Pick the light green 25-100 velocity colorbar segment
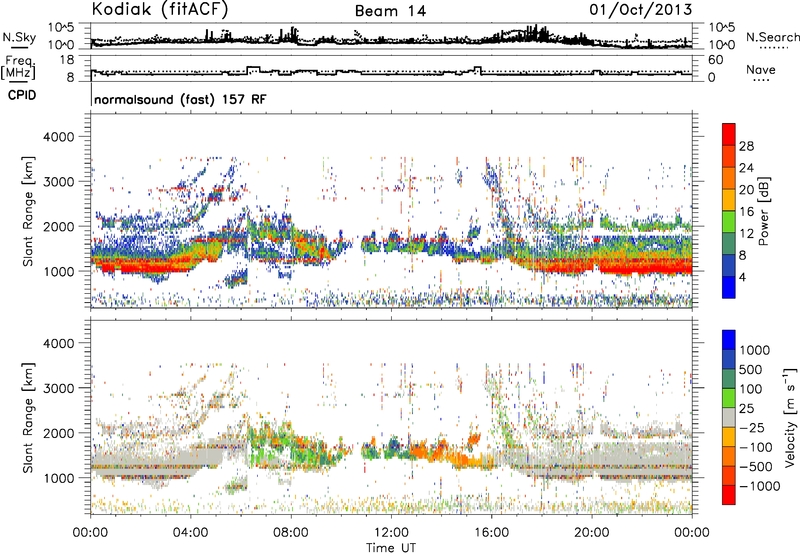 729,398
